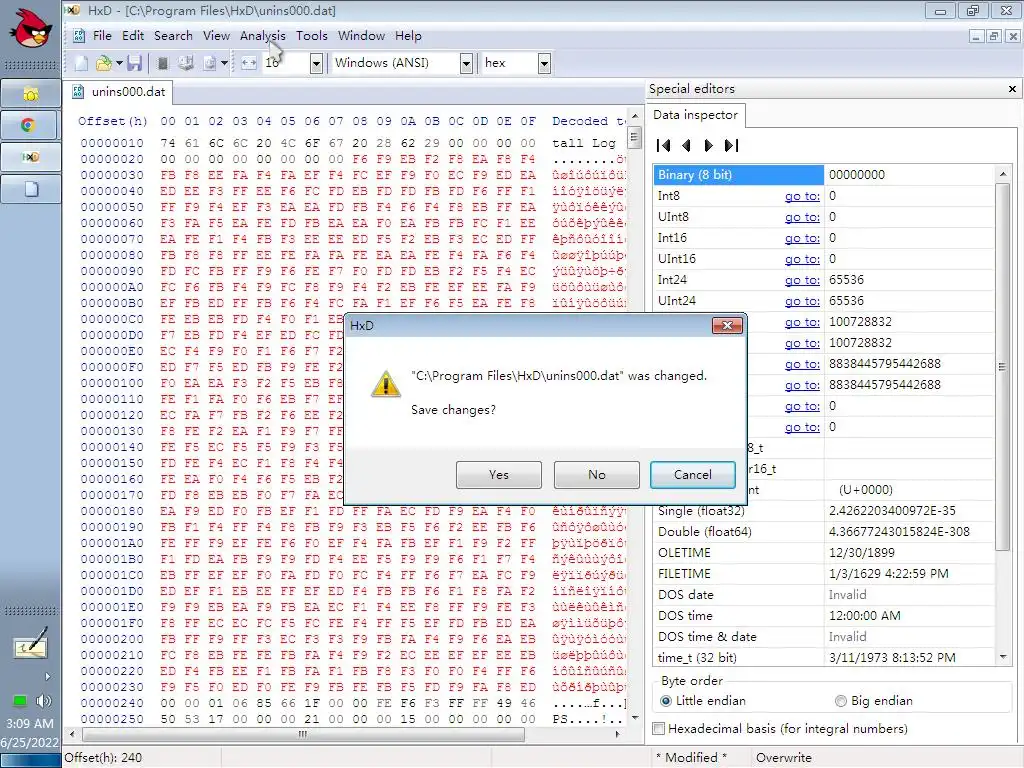1024x768 pixels.
Task: Select the Data inspector tab
Action: pyautogui.click(x=696, y=115)
